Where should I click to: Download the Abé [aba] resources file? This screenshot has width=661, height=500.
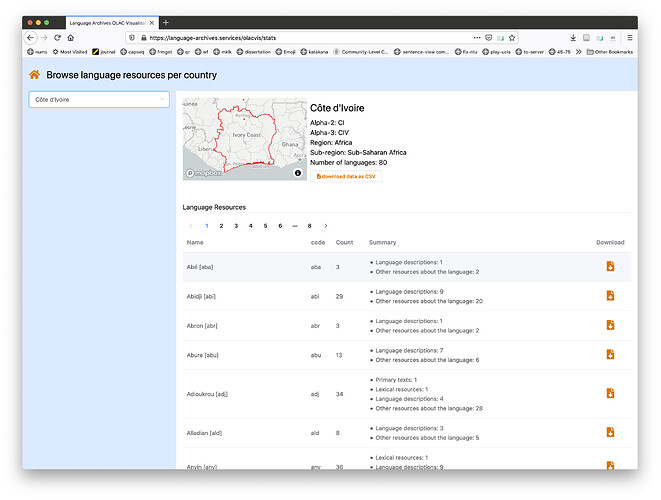coord(610,266)
